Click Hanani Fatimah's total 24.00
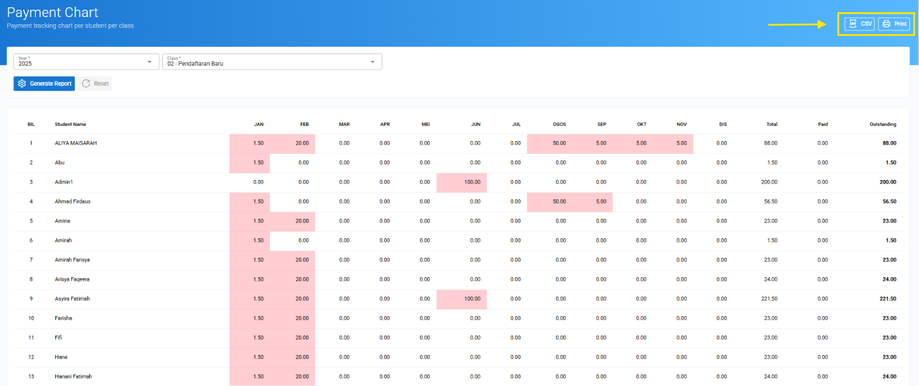Image resolution: width=919 pixels, height=386 pixels. coord(771,376)
